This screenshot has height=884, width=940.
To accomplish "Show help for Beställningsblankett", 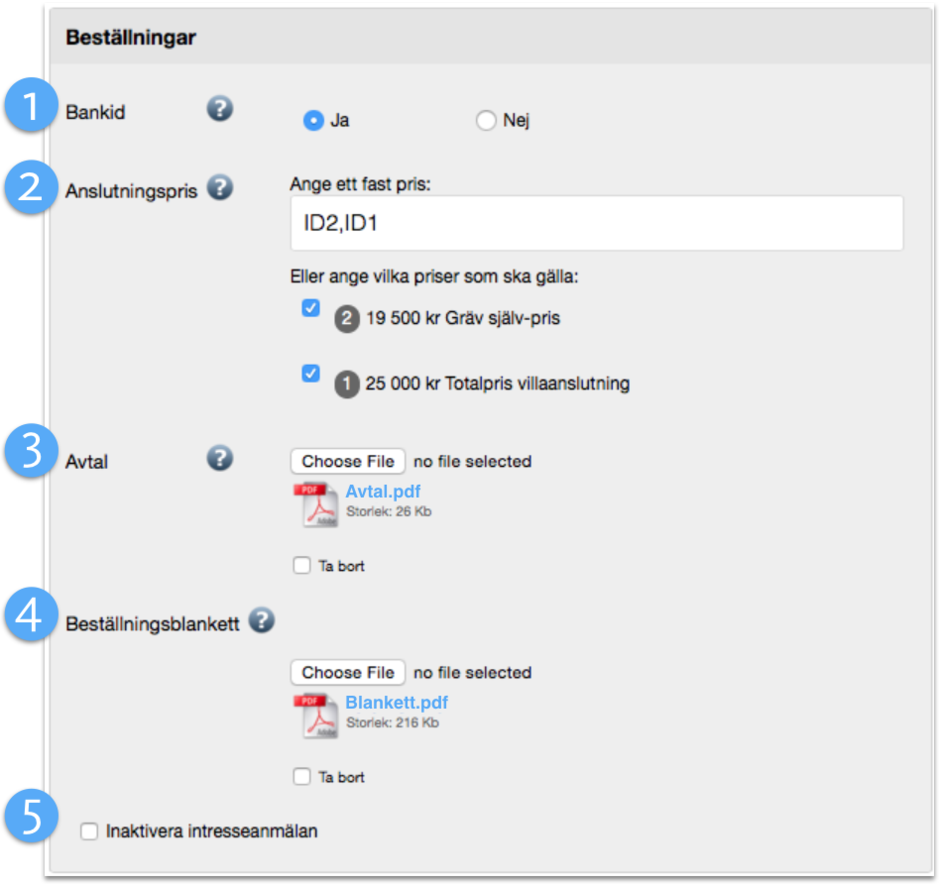I will point(261,621).
